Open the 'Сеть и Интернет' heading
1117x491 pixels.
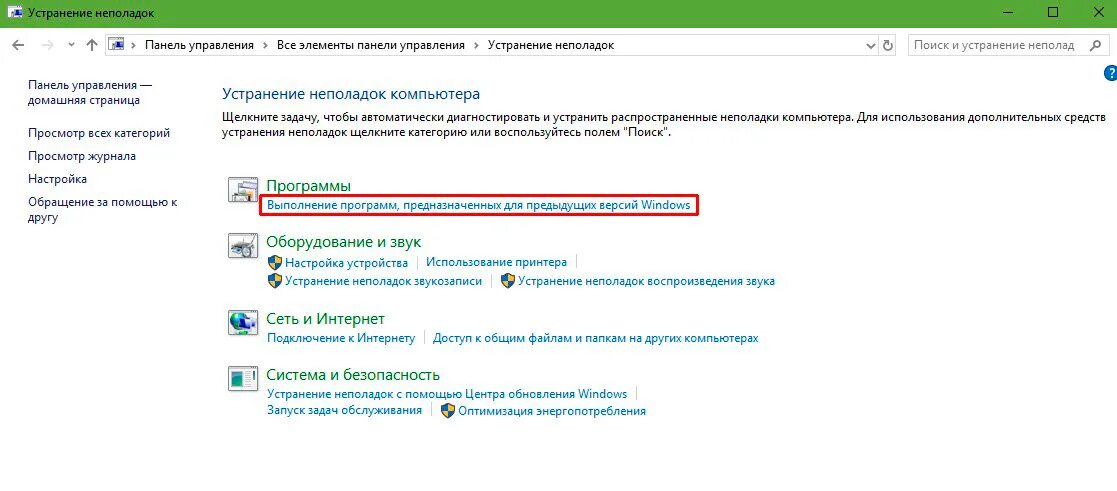[x=326, y=319]
